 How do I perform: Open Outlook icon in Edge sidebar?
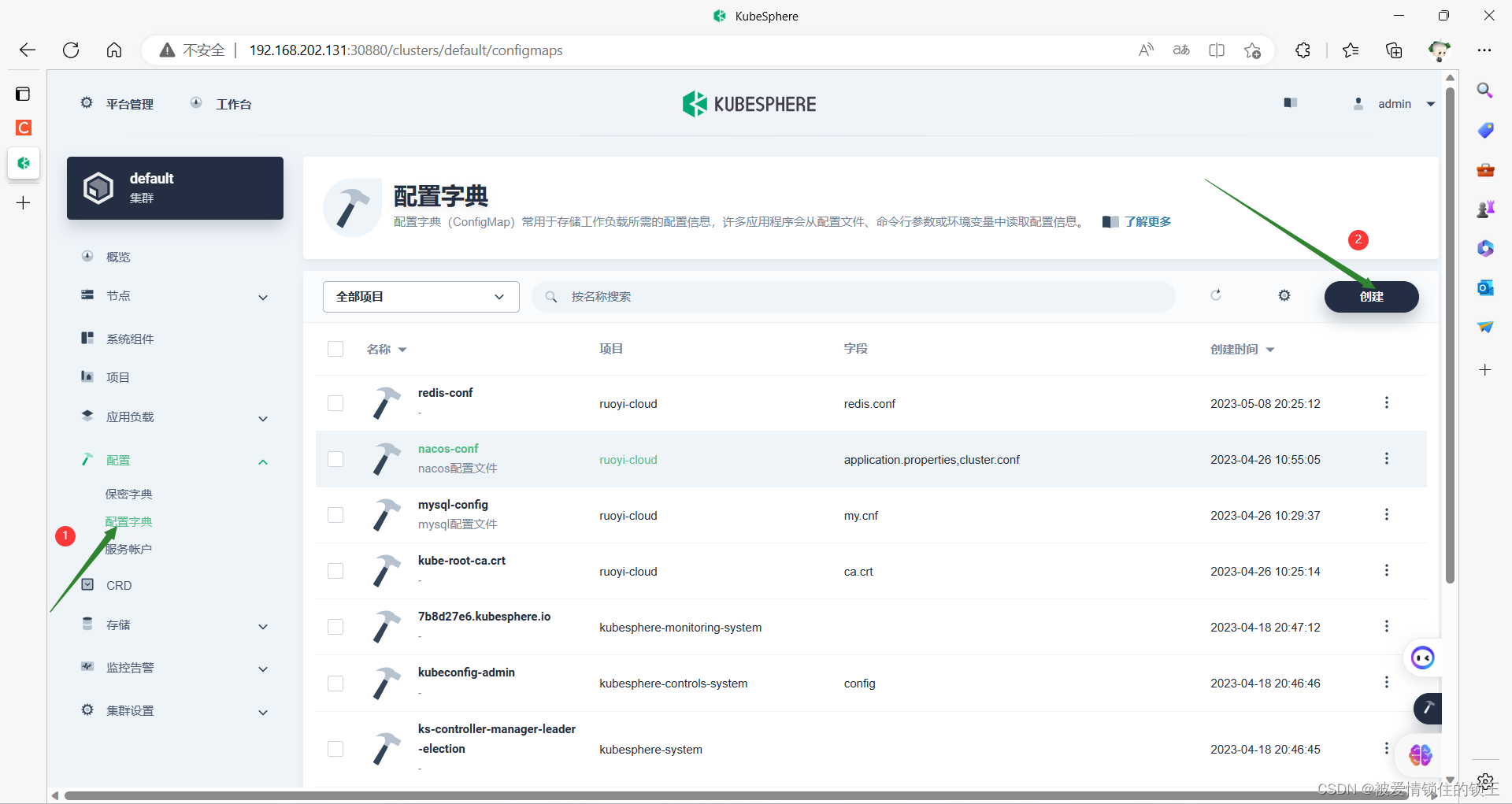click(x=1485, y=287)
